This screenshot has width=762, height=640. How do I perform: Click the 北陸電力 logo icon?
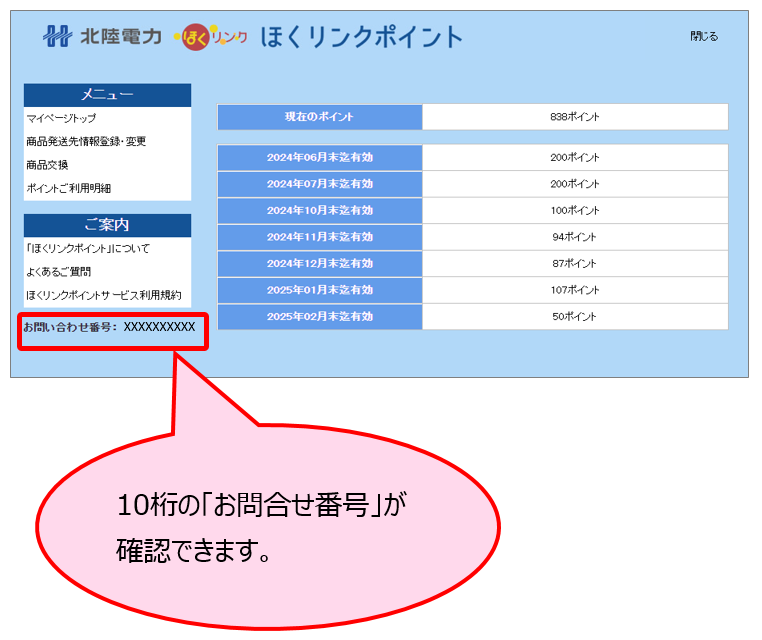click(57, 36)
